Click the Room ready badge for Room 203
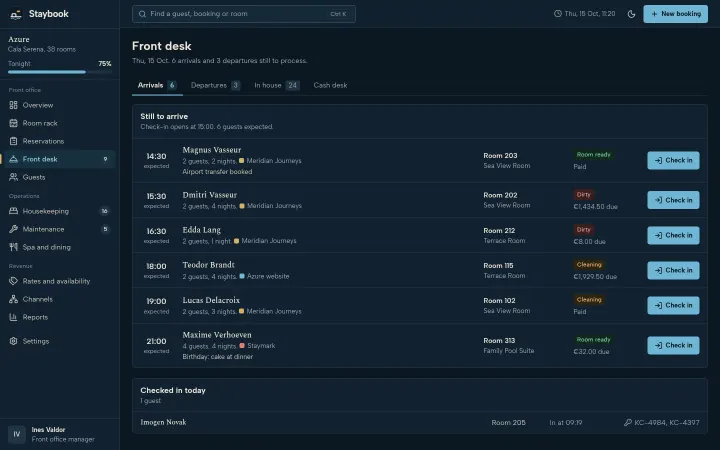Viewport: 720px width, 450px height. pos(593,155)
